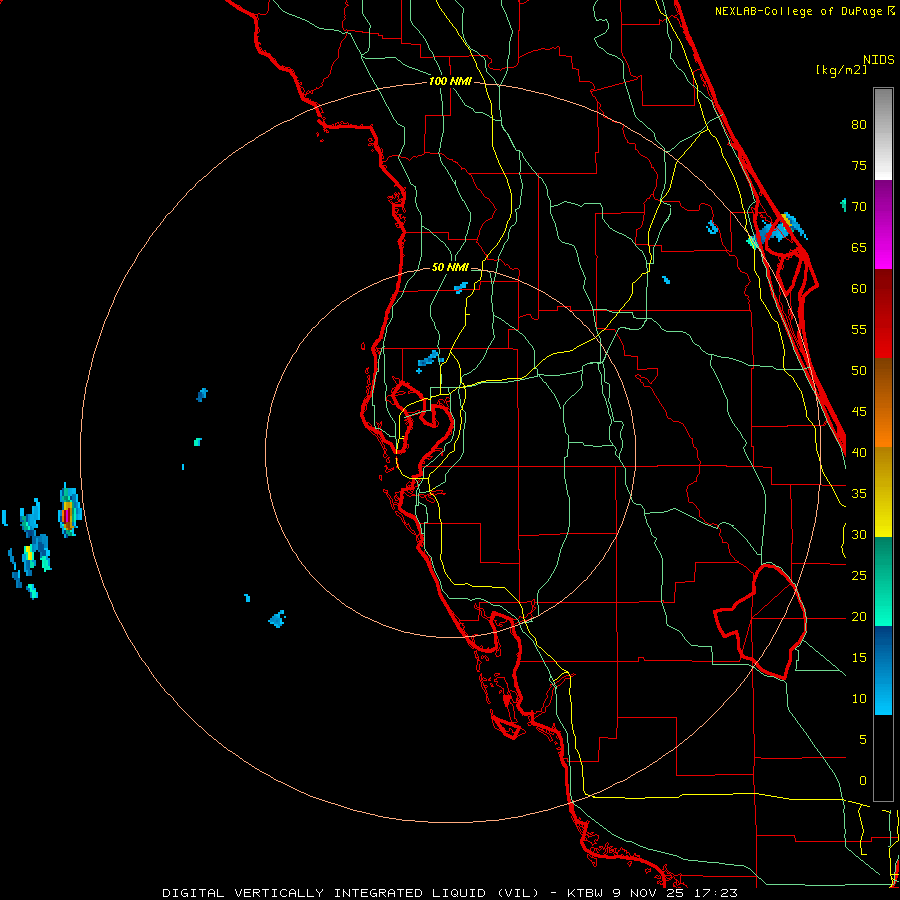Click the scale value 55
Image resolution: width=900 pixels, height=900 pixels.
tap(859, 329)
